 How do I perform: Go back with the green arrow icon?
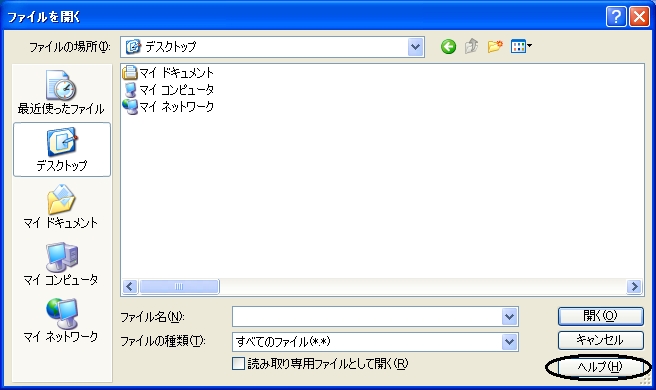pos(448,46)
